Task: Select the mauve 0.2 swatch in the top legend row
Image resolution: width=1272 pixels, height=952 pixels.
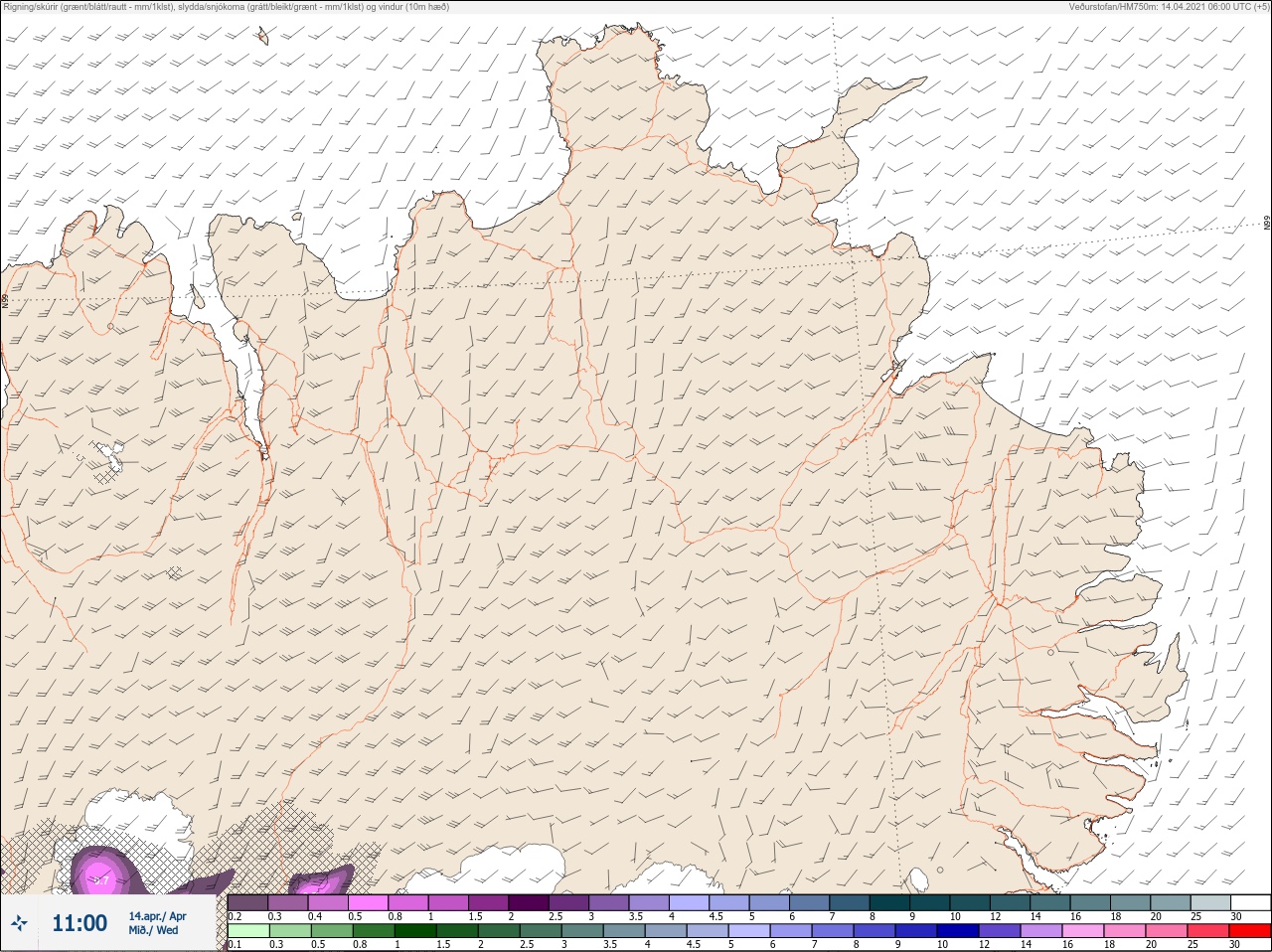Action: pos(247,902)
